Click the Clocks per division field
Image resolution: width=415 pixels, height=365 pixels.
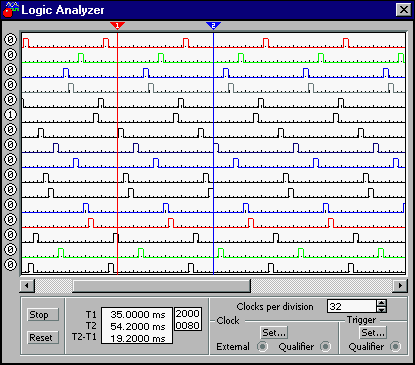[352, 306]
